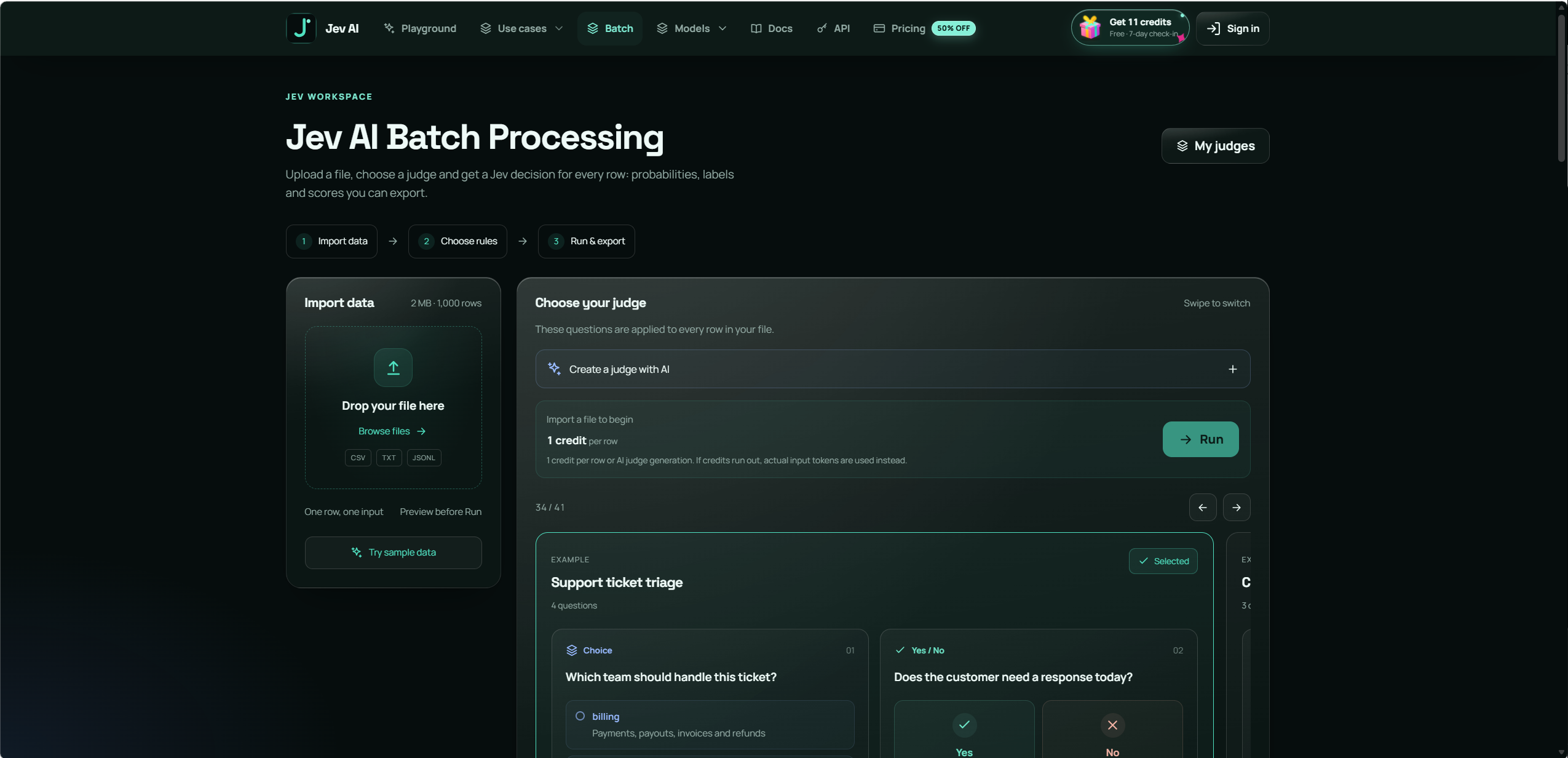Expand the Create a judge with AI panel
The height and width of the screenshot is (758, 1568).
[x=892, y=369]
